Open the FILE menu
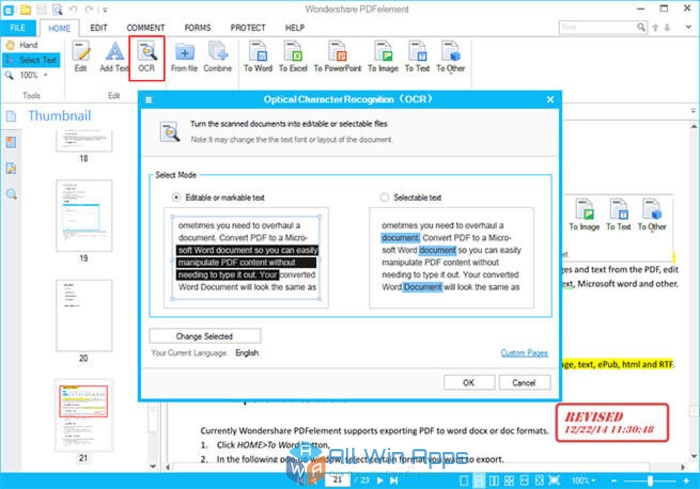This screenshot has height=489, width=700. (18, 28)
